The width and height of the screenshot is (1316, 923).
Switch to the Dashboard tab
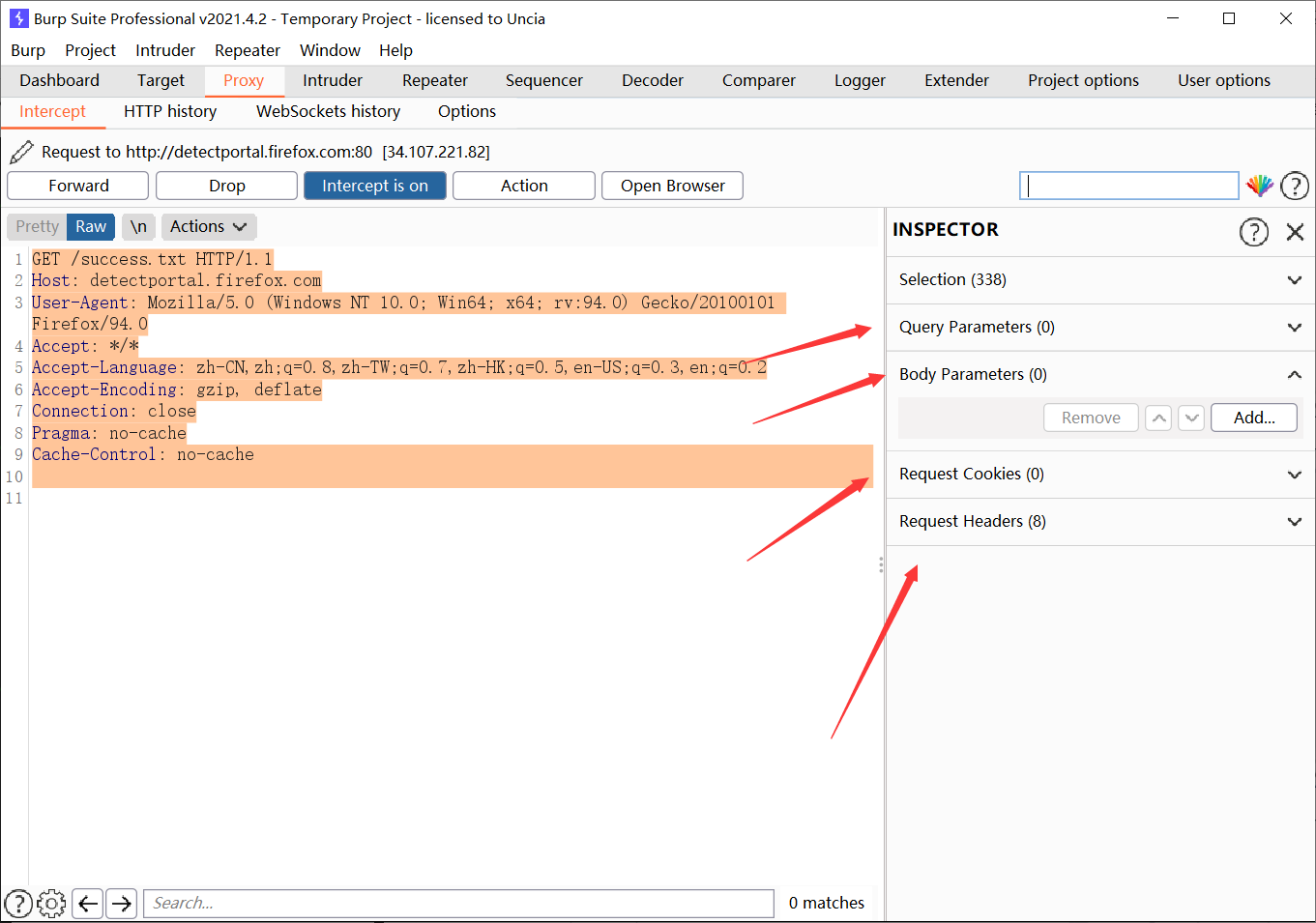(x=59, y=80)
